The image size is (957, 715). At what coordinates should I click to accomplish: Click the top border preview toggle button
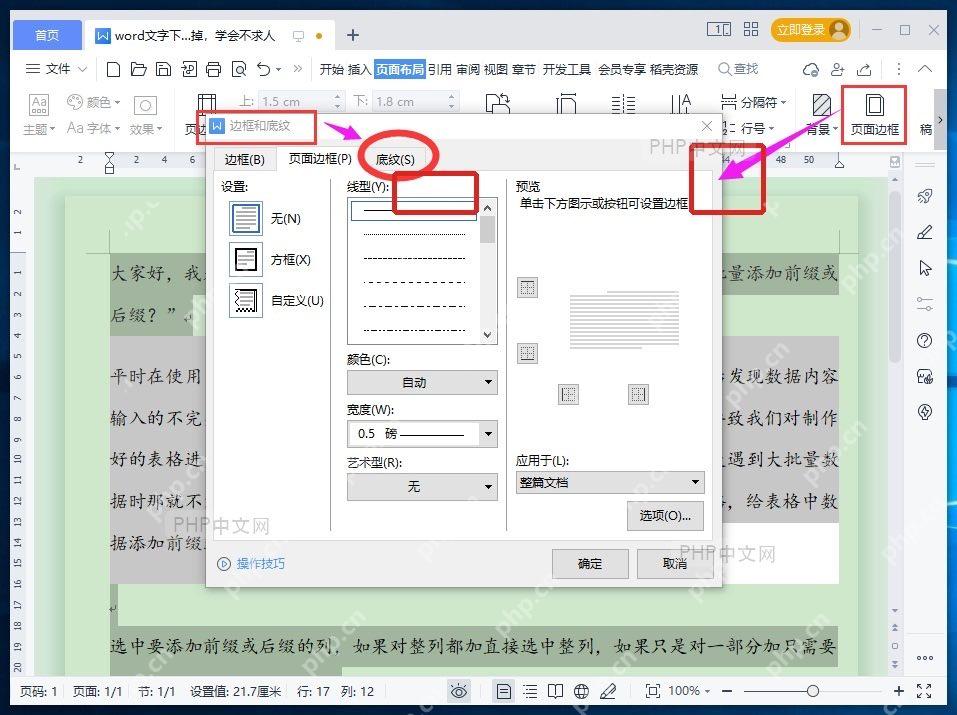(527, 288)
